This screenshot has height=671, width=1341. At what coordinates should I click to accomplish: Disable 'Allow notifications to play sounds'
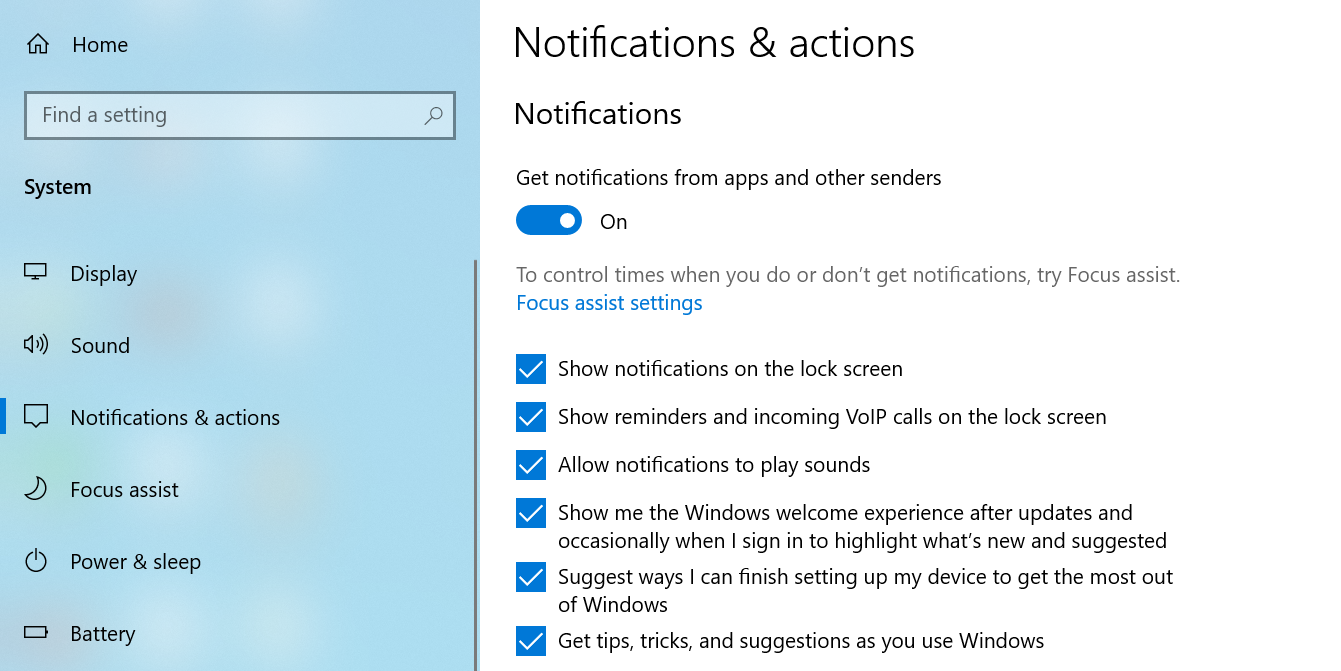point(530,465)
